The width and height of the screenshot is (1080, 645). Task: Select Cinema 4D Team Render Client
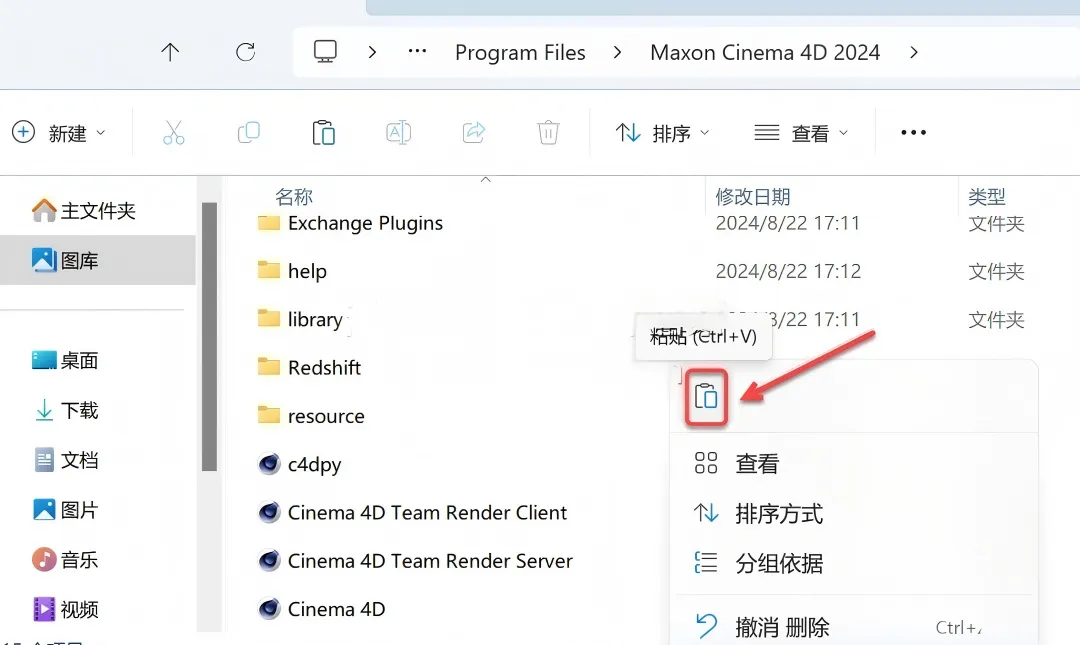click(x=427, y=513)
